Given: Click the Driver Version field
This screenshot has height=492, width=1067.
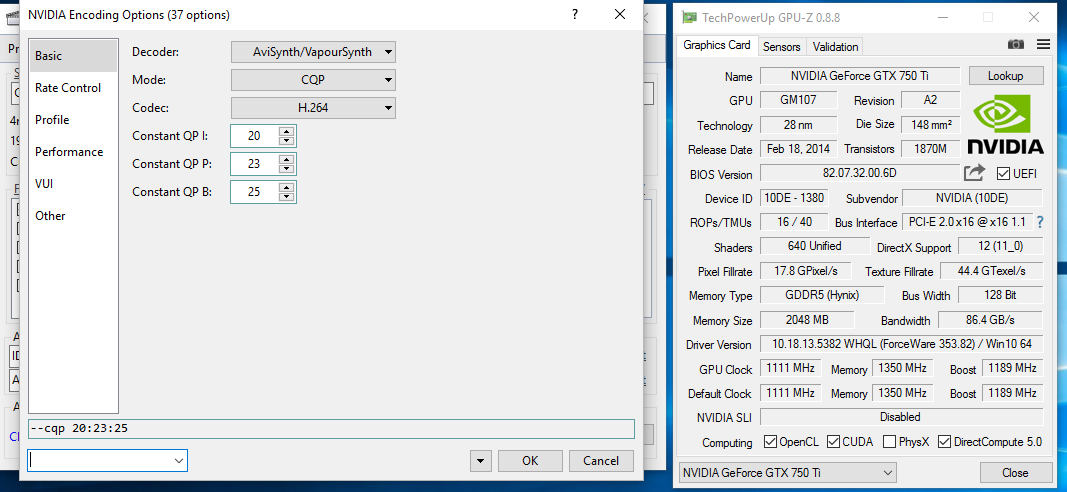Looking at the screenshot, I should pyautogui.click(x=901, y=344).
